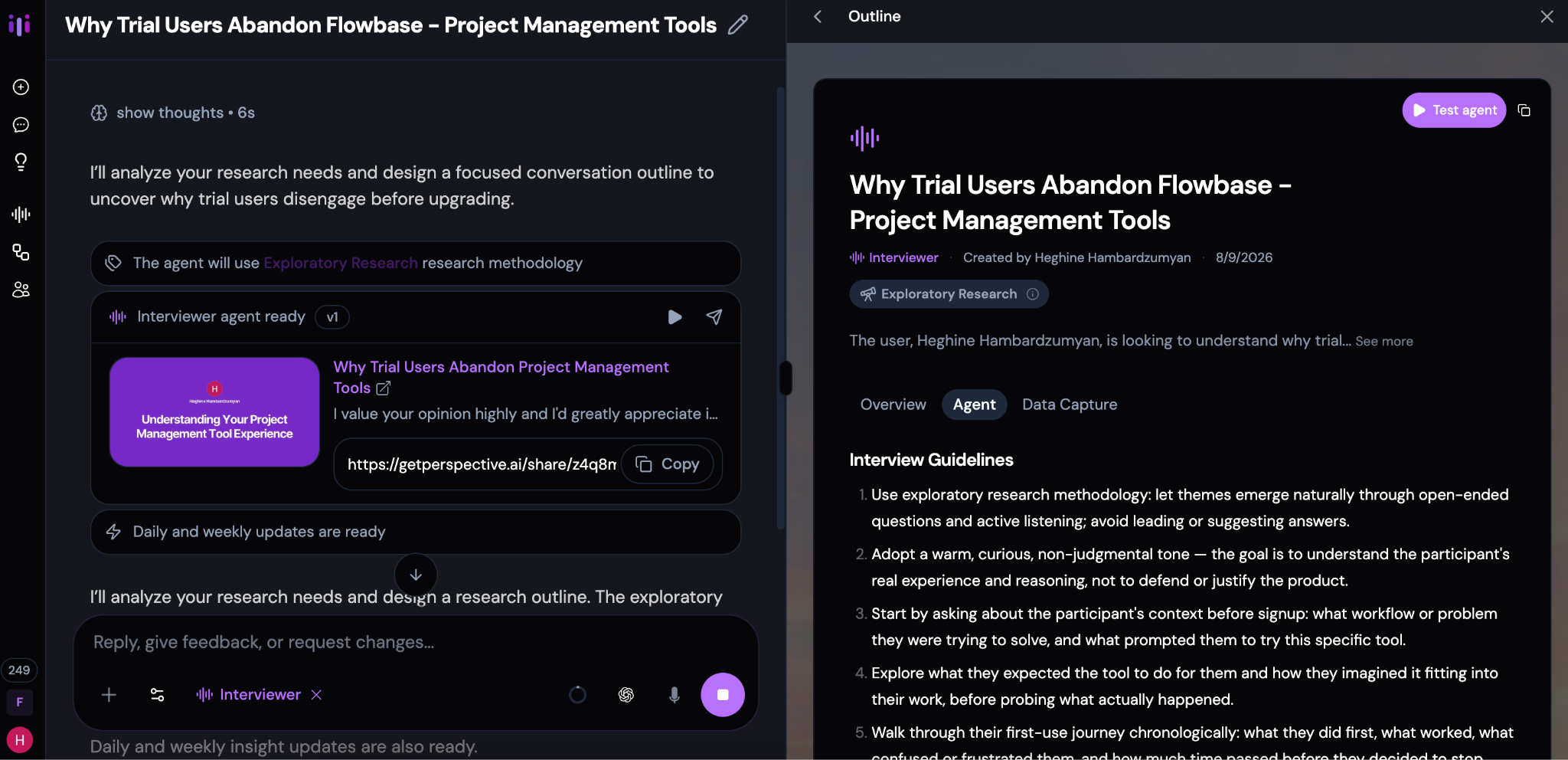Start voice input with microphone icon

pos(675,695)
